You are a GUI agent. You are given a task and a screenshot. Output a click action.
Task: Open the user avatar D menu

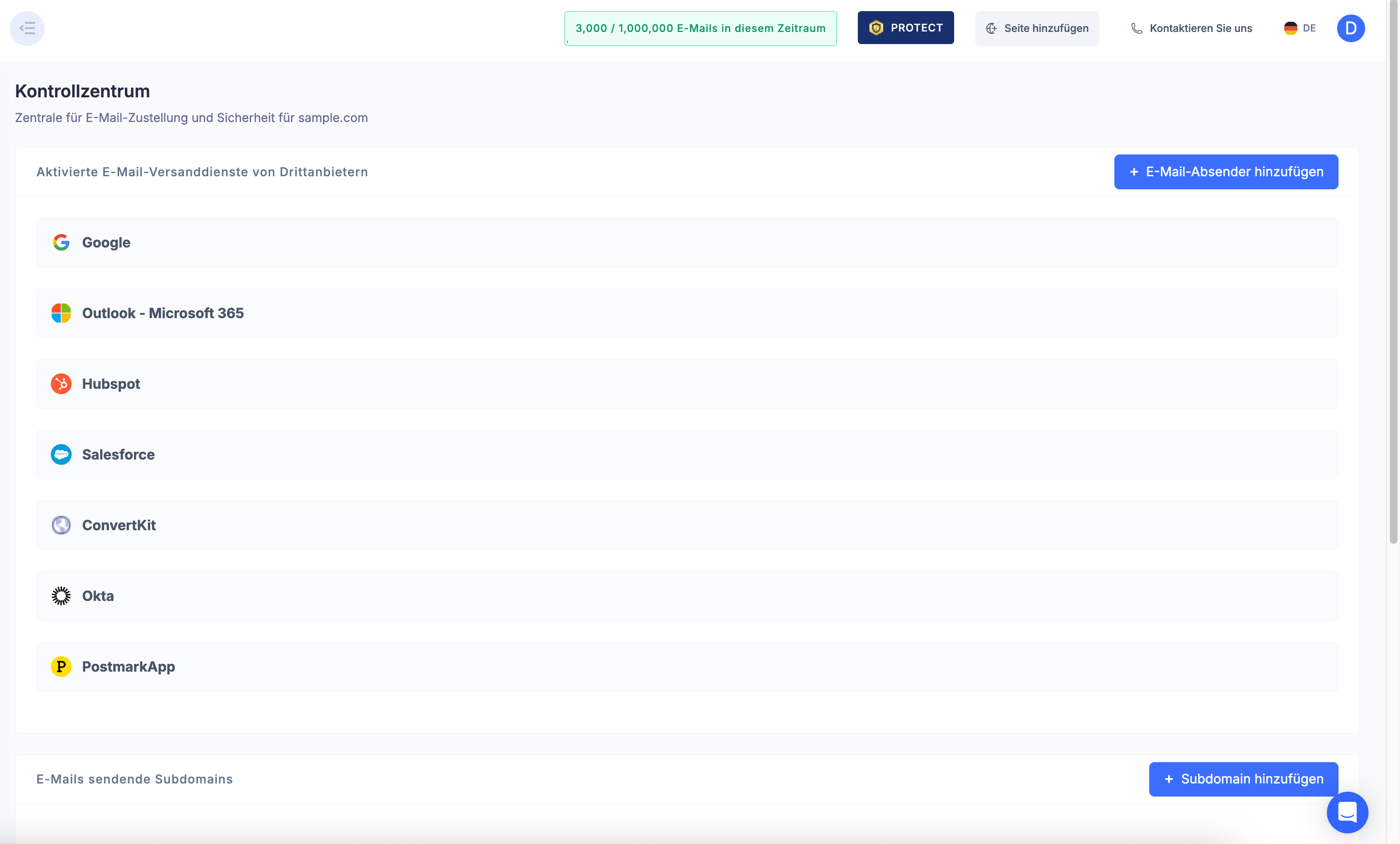pyautogui.click(x=1351, y=29)
